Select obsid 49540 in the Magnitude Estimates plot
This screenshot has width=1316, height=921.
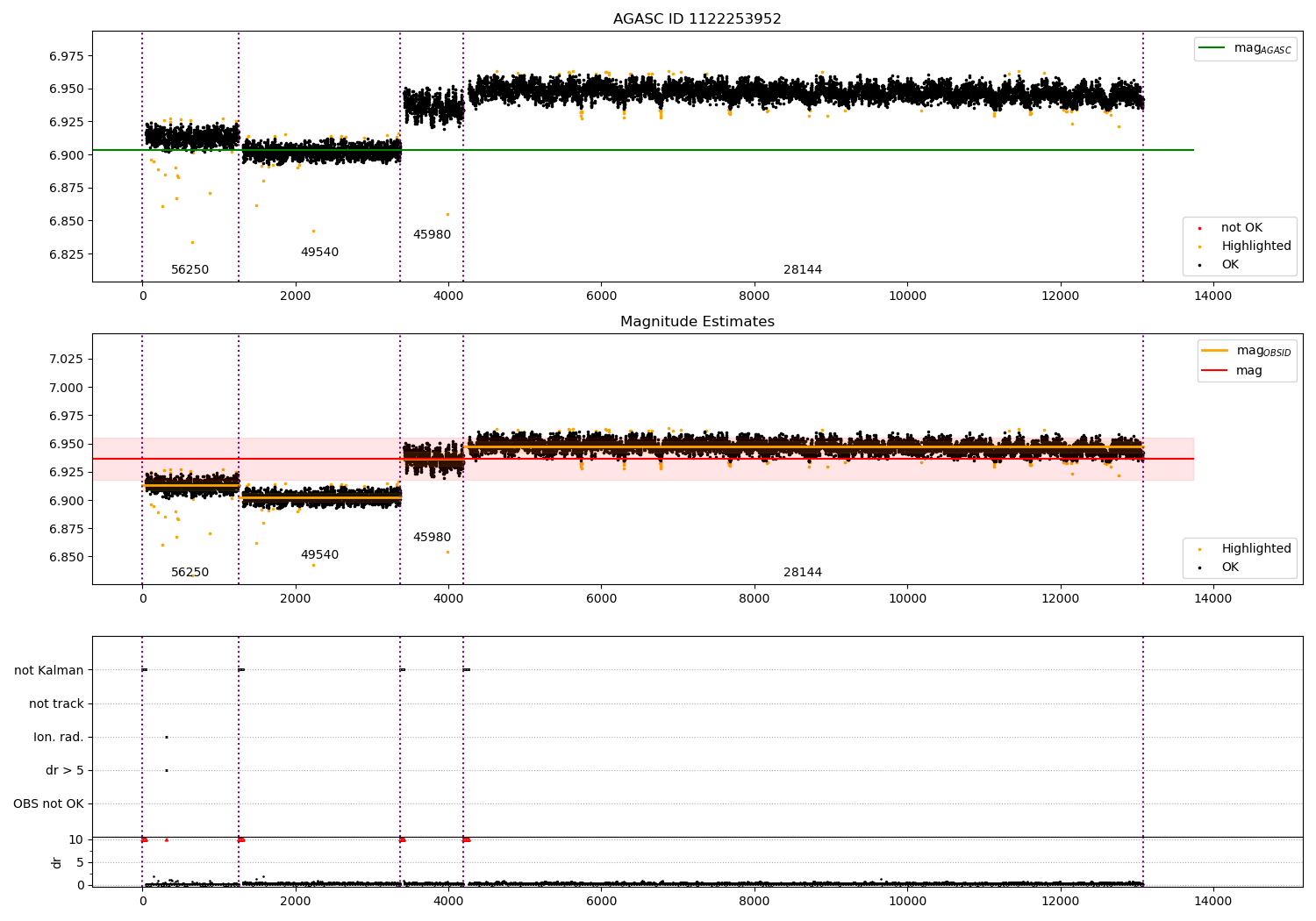319,555
